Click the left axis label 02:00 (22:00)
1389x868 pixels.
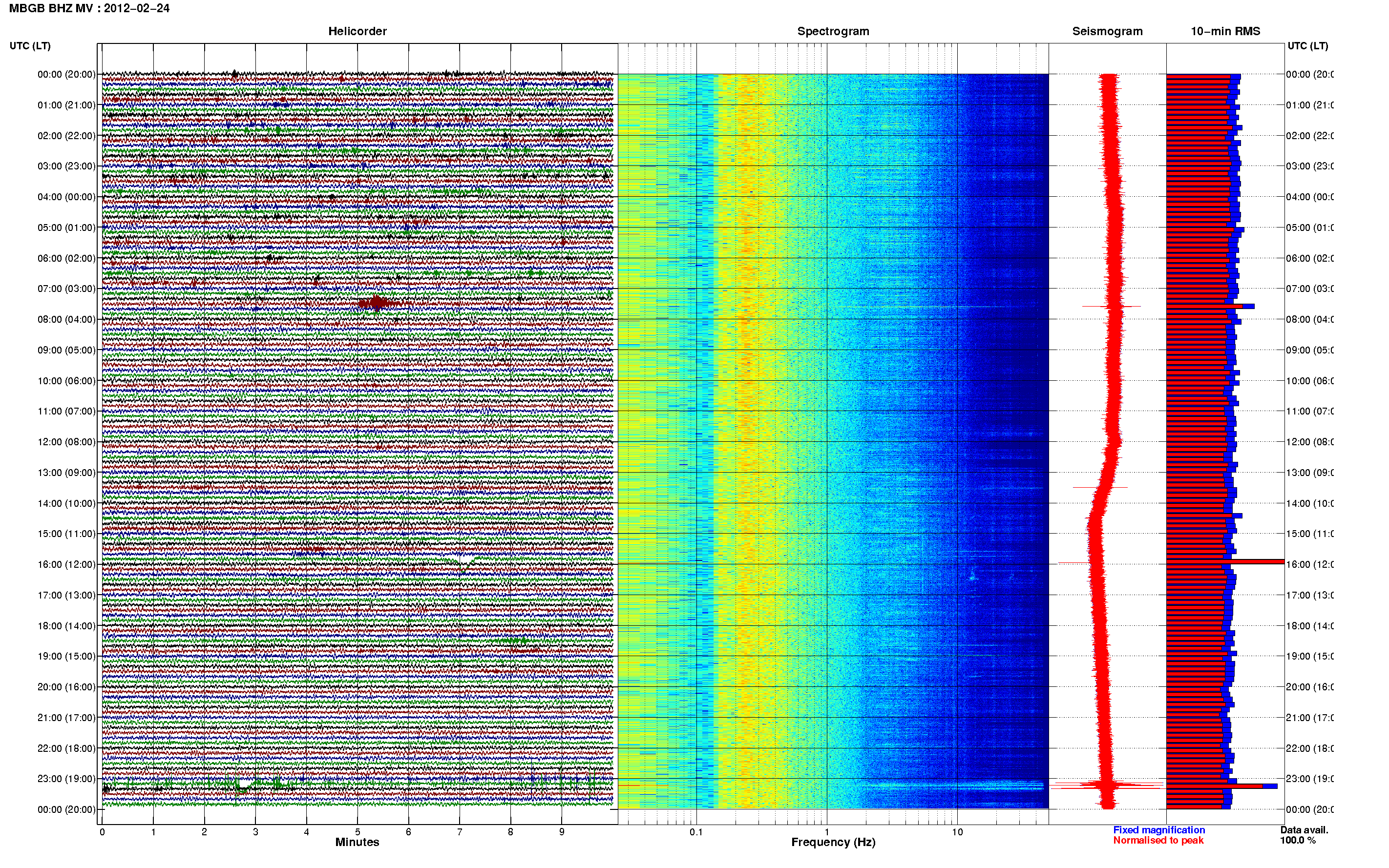point(66,136)
